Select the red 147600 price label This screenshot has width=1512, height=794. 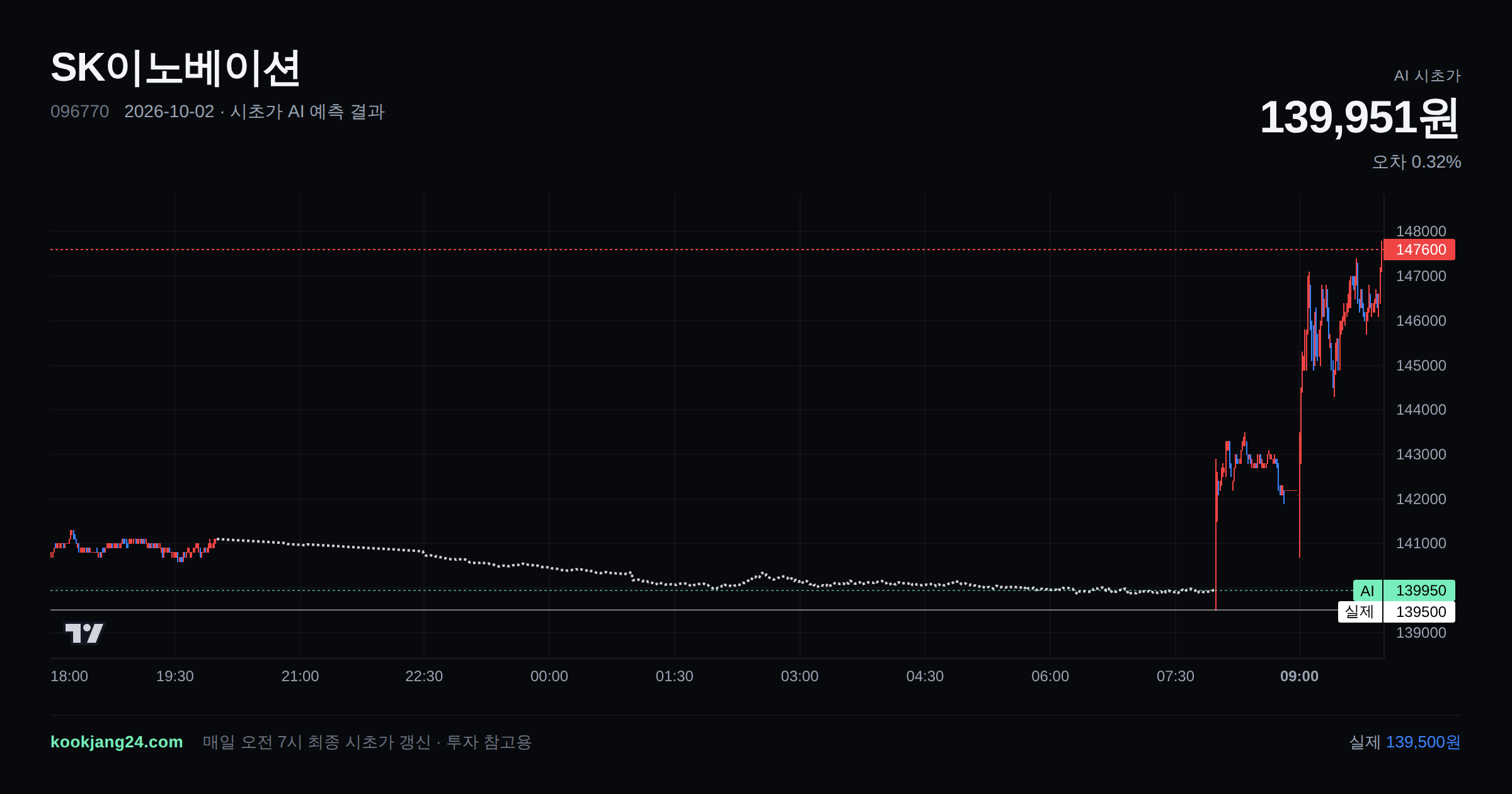click(1419, 250)
